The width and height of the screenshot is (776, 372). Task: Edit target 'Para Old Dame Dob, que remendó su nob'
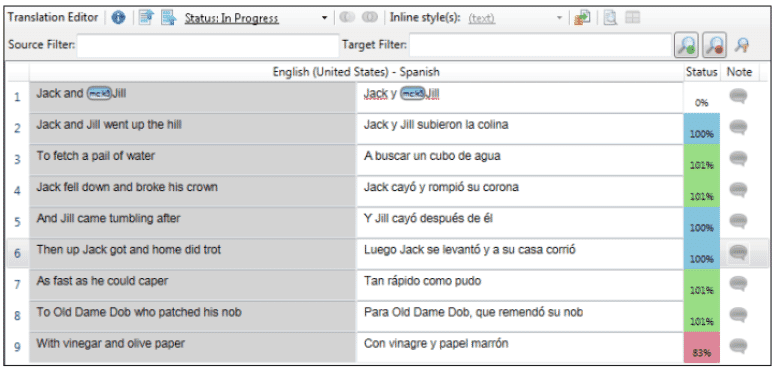[x=474, y=312]
